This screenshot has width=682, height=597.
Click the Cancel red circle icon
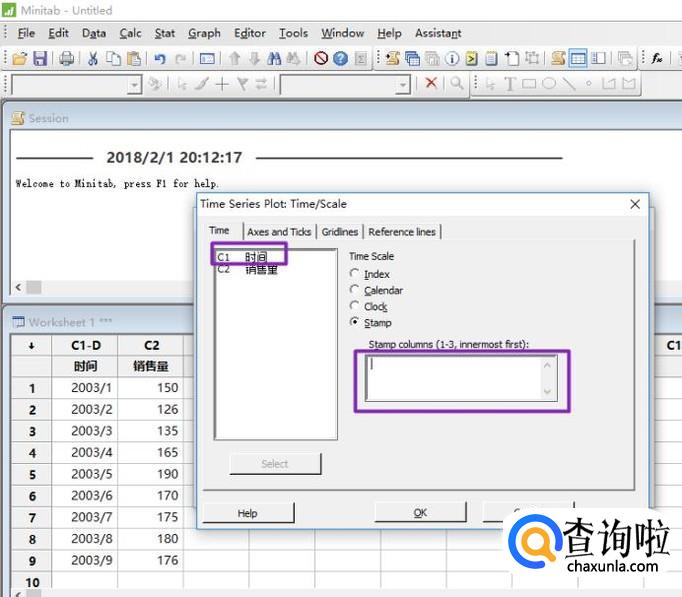coord(321,58)
